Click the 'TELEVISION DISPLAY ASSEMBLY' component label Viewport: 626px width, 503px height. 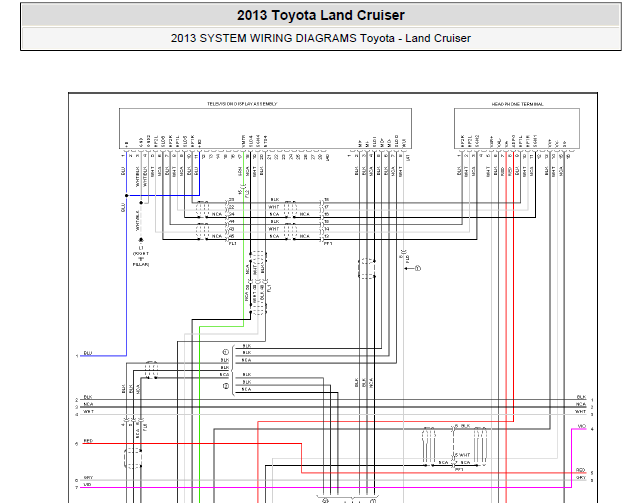tap(242, 104)
